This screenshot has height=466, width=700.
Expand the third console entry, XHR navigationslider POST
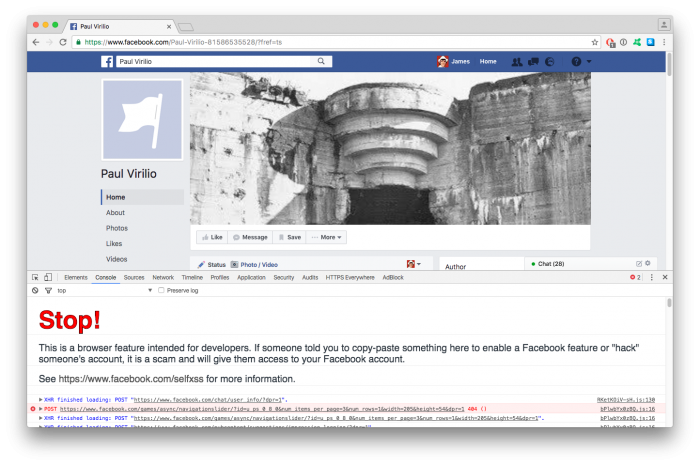[40, 418]
